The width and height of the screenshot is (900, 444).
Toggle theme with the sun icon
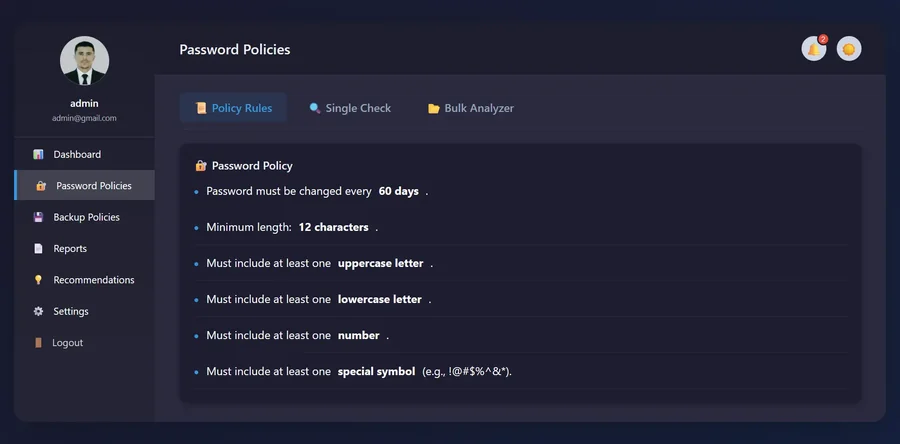[848, 49]
